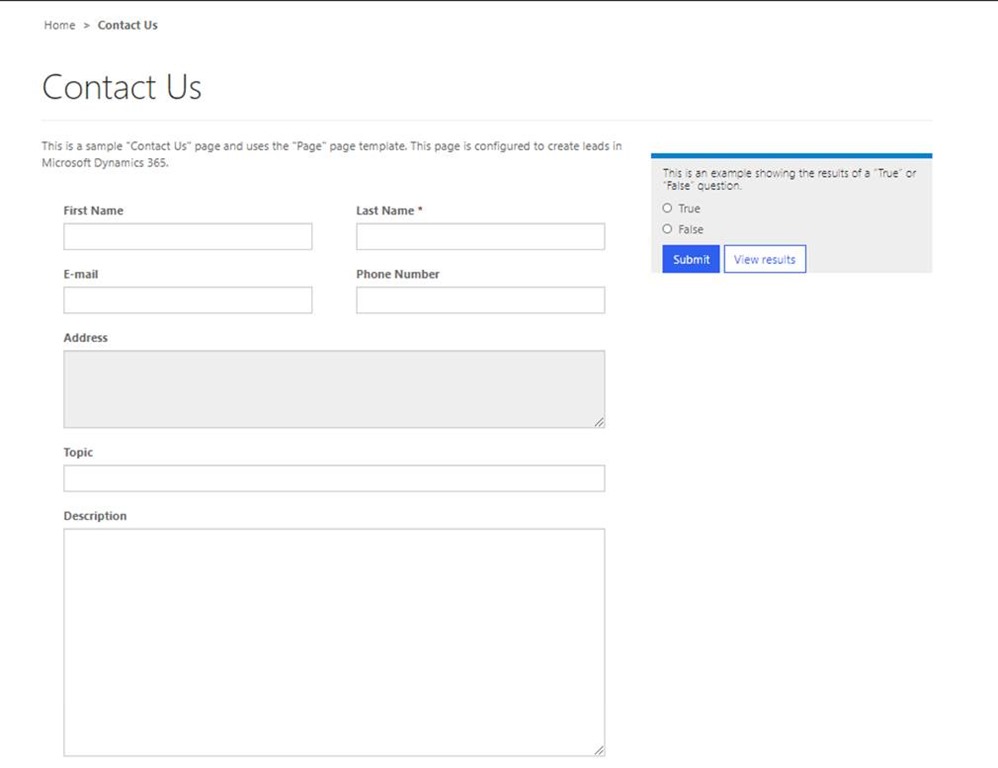
Task: Click the Home breadcrumb link
Action: tap(59, 25)
